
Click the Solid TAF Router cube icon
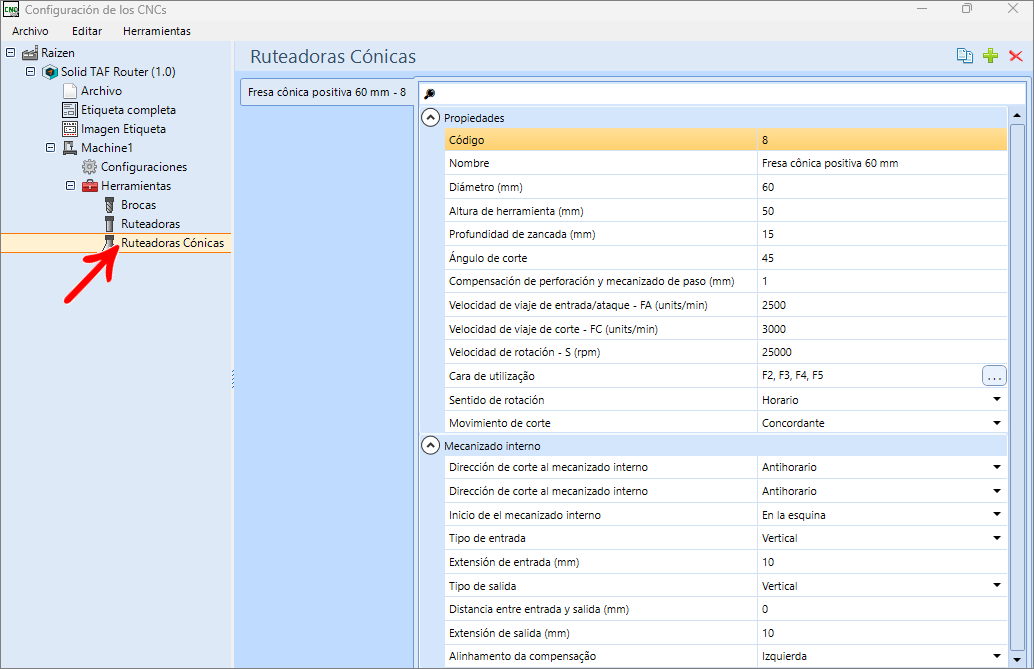pos(50,72)
